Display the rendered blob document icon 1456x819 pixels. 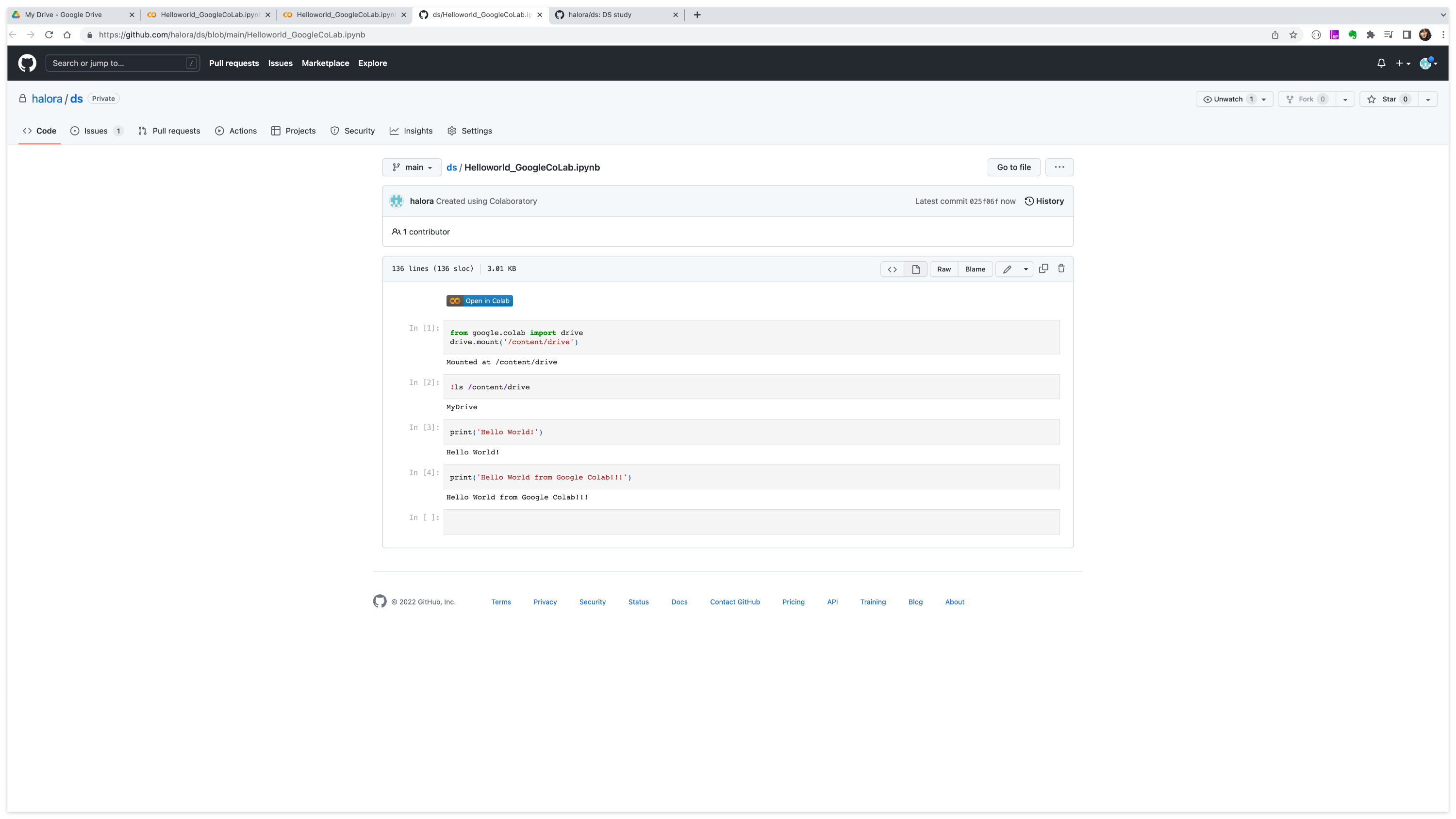point(916,269)
